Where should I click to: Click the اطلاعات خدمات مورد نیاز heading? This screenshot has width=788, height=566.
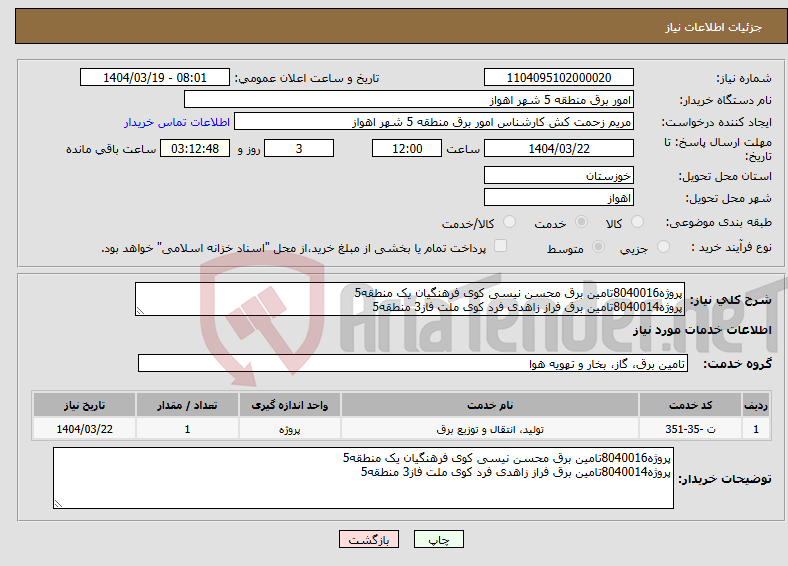point(702,330)
